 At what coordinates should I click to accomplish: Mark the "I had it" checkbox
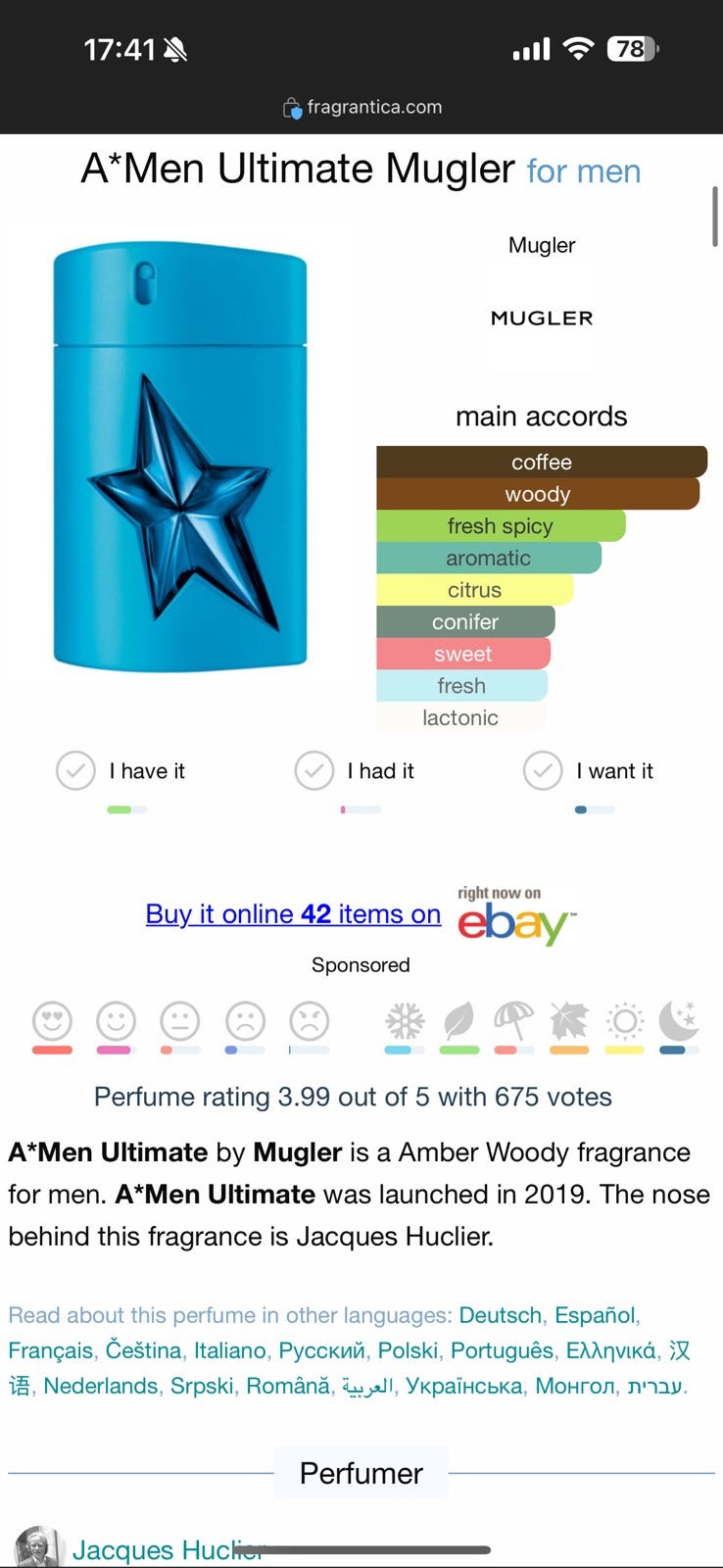(313, 771)
